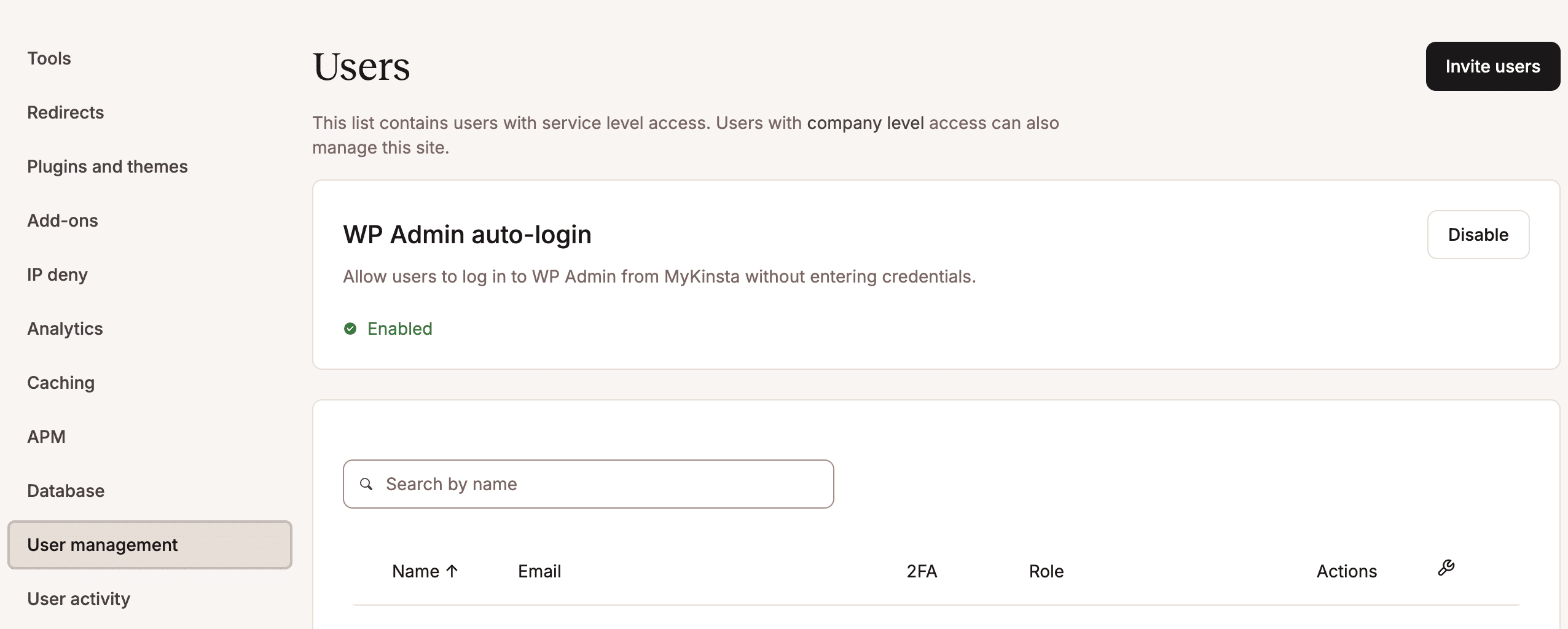Viewport: 1568px width, 629px height.
Task: Open the Database page
Action: tap(65, 490)
